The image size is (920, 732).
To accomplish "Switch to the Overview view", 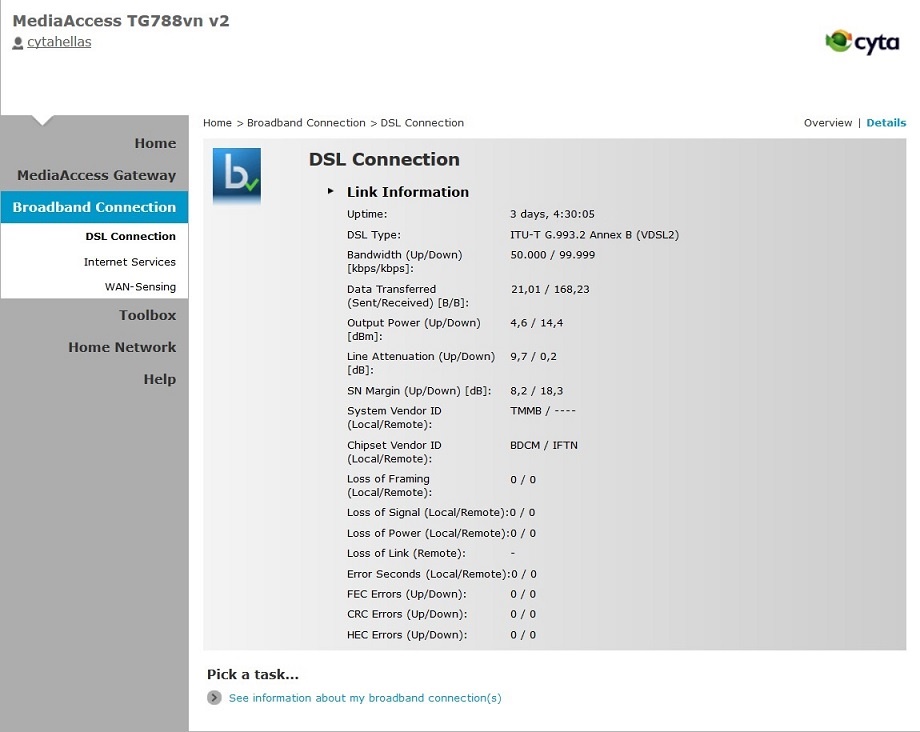I will click(x=828, y=123).
